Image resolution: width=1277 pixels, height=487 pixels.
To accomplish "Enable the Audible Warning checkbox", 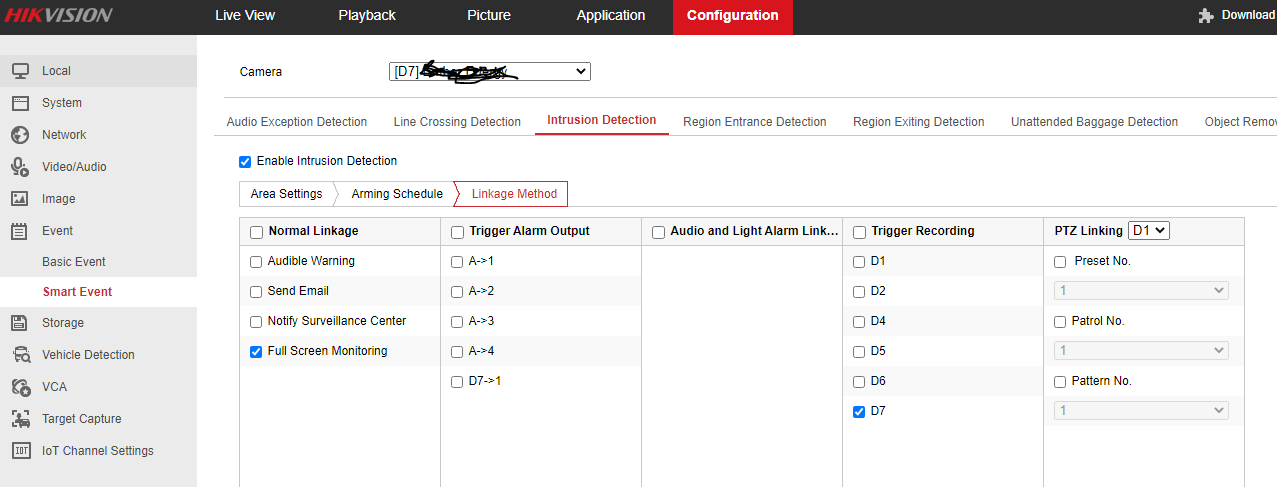I will (x=256, y=262).
